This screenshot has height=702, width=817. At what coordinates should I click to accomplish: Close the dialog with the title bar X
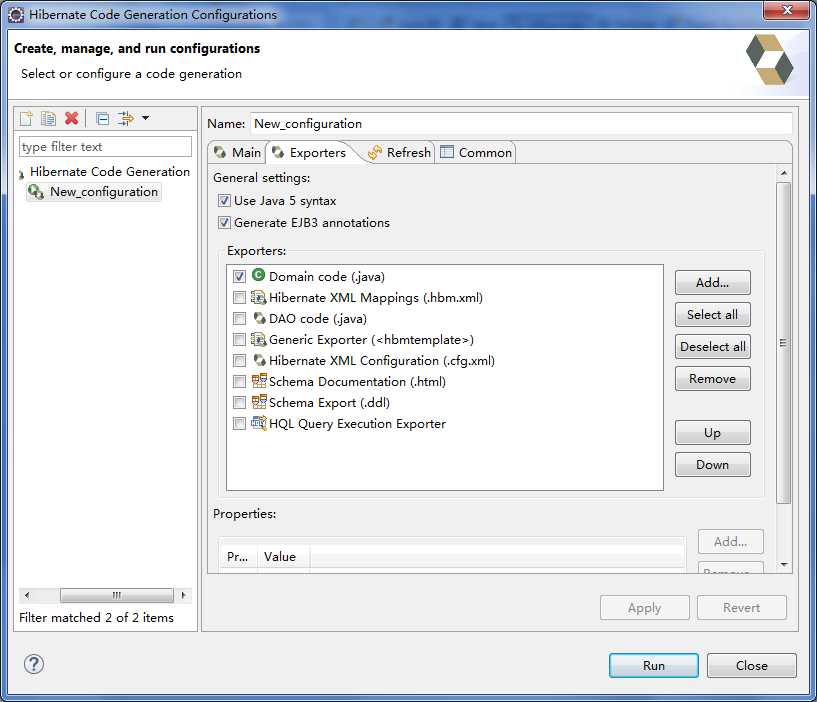[x=786, y=10]
